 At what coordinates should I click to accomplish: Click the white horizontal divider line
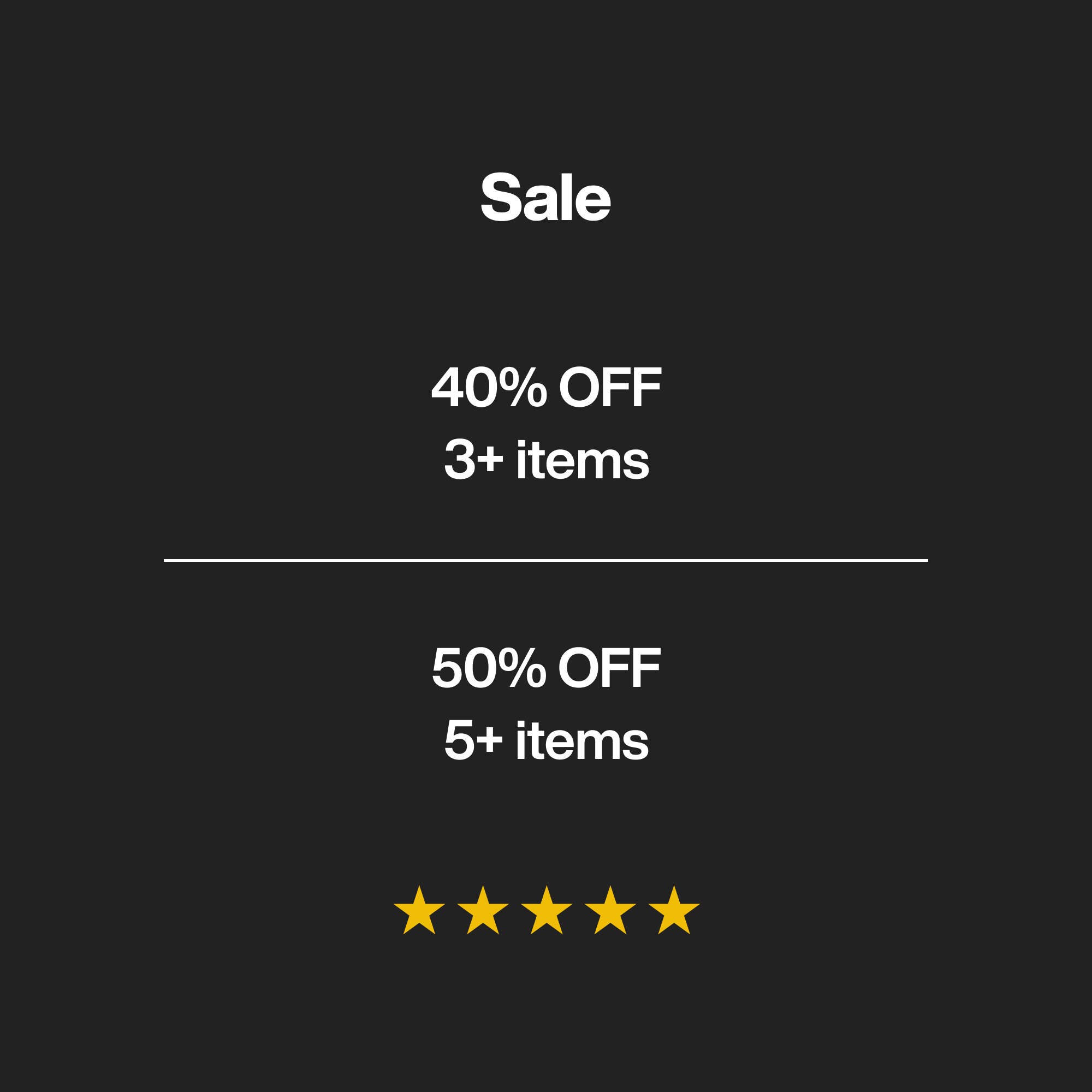pyautogui.click(x=546, y=560)
